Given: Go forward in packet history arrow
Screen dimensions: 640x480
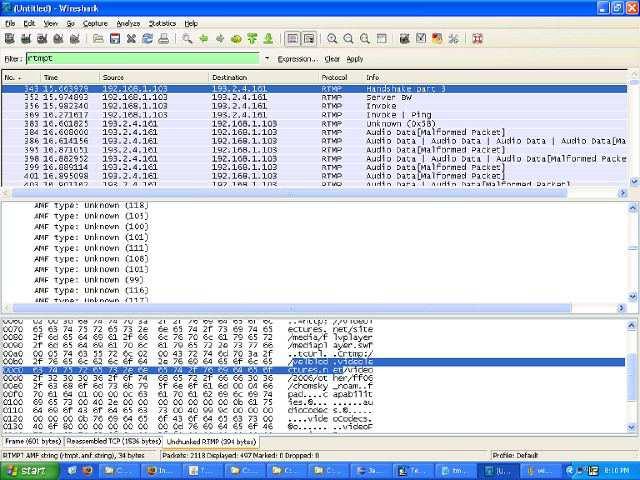Looking at the screenshot, I should [220, 39].
